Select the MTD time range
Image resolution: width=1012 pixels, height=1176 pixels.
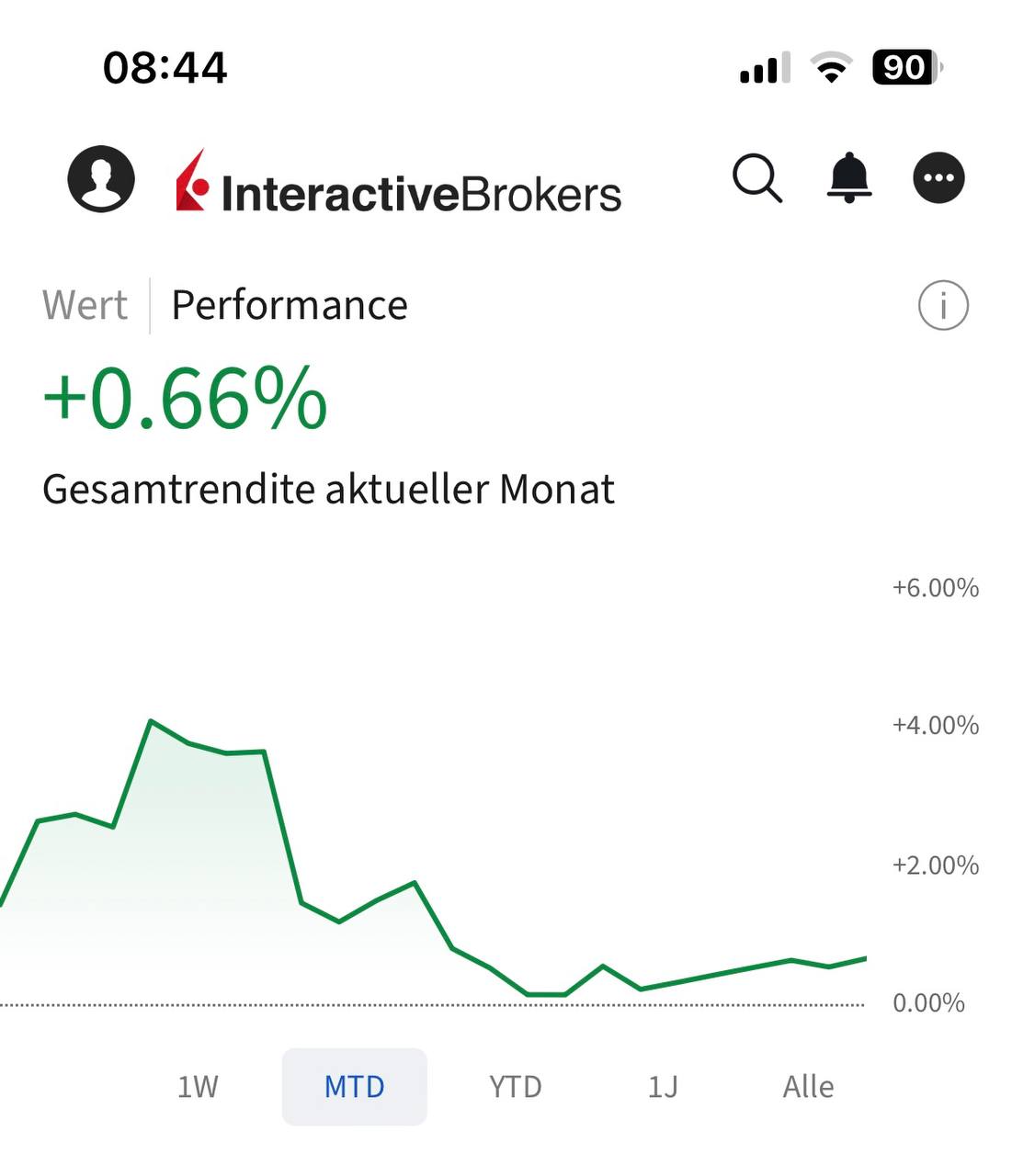tap(354, 1087)
